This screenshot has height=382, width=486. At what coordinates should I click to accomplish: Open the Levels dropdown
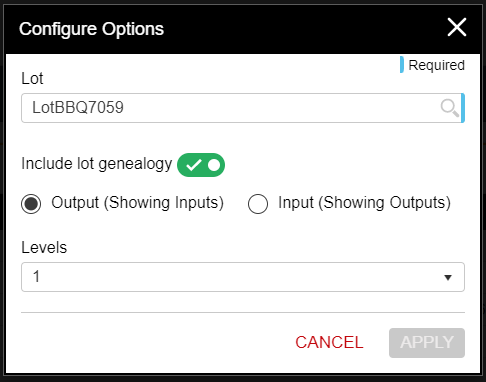[x=243, y=277]
